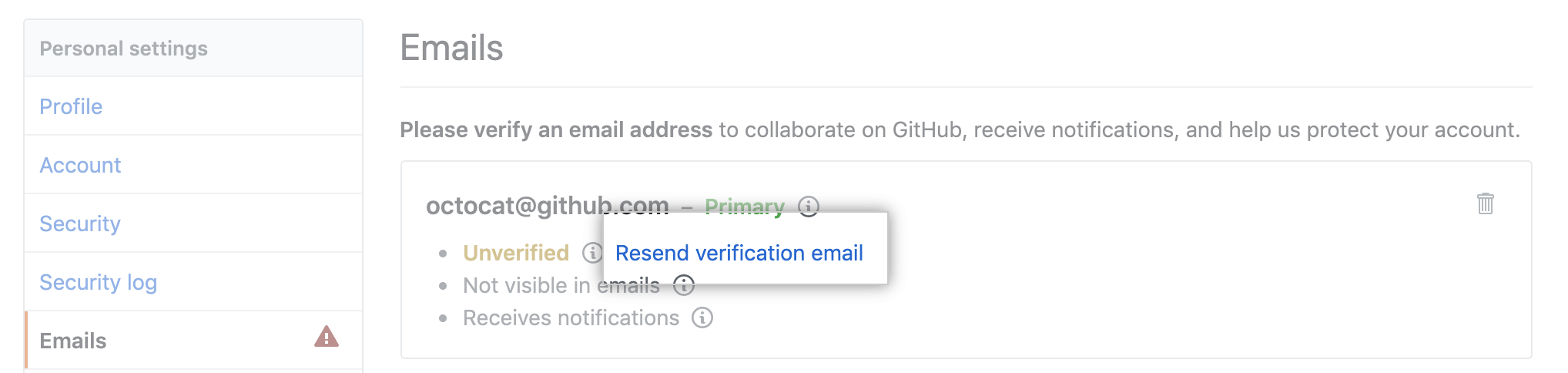Click the green Primary label

point(744,207)
